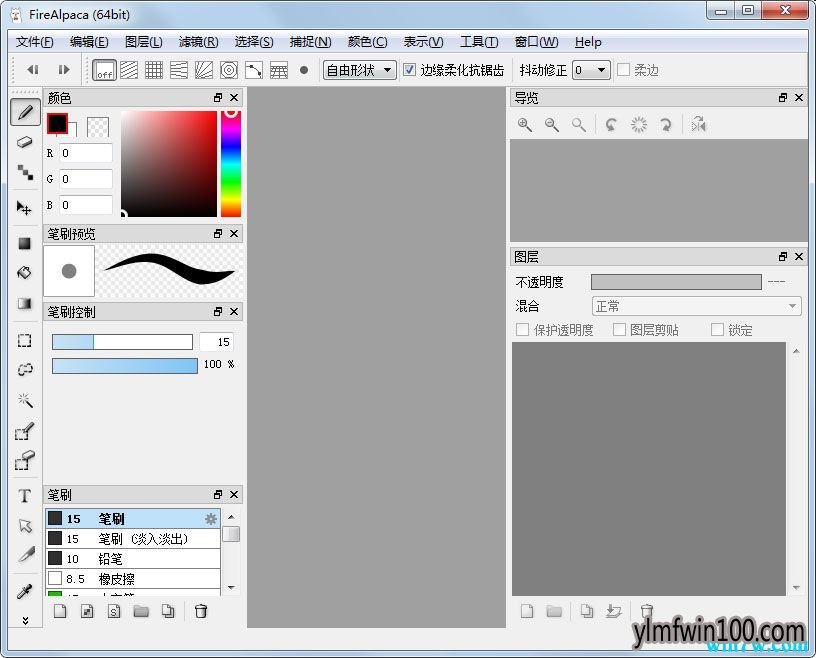Toggle the 边缘柔化抗锯齿 checkbox

pyautogui.click(x=410, y=70)
